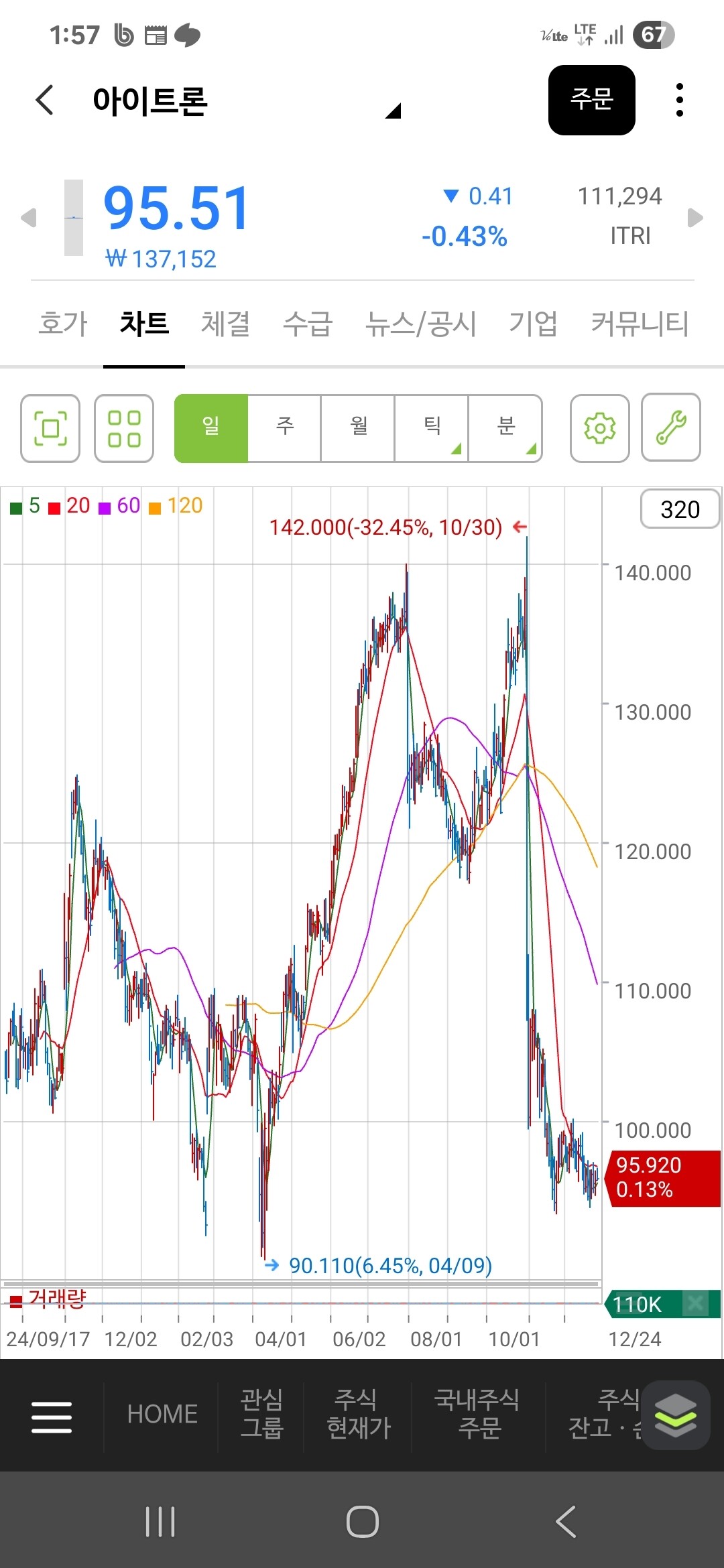Open the stock selector triangle next to 아이트론

click(x=394, y=111)
